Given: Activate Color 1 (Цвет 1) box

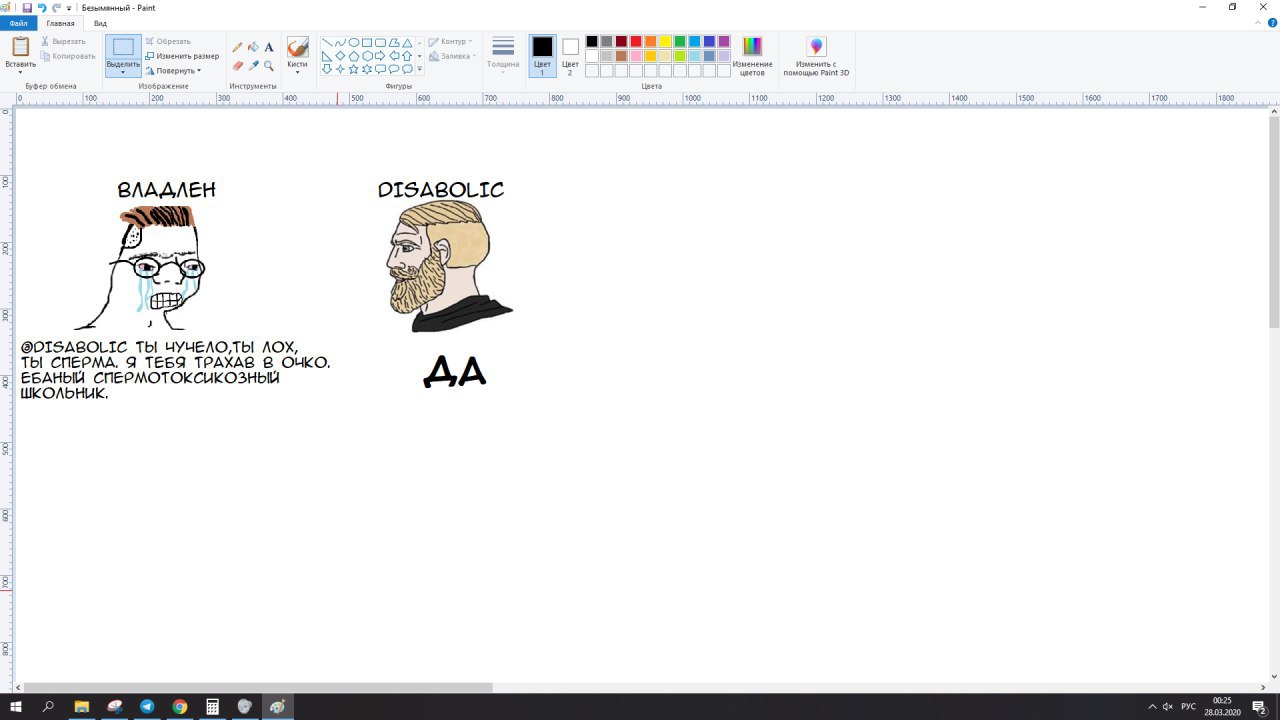Looking at the screenshot, I should 542,56.
